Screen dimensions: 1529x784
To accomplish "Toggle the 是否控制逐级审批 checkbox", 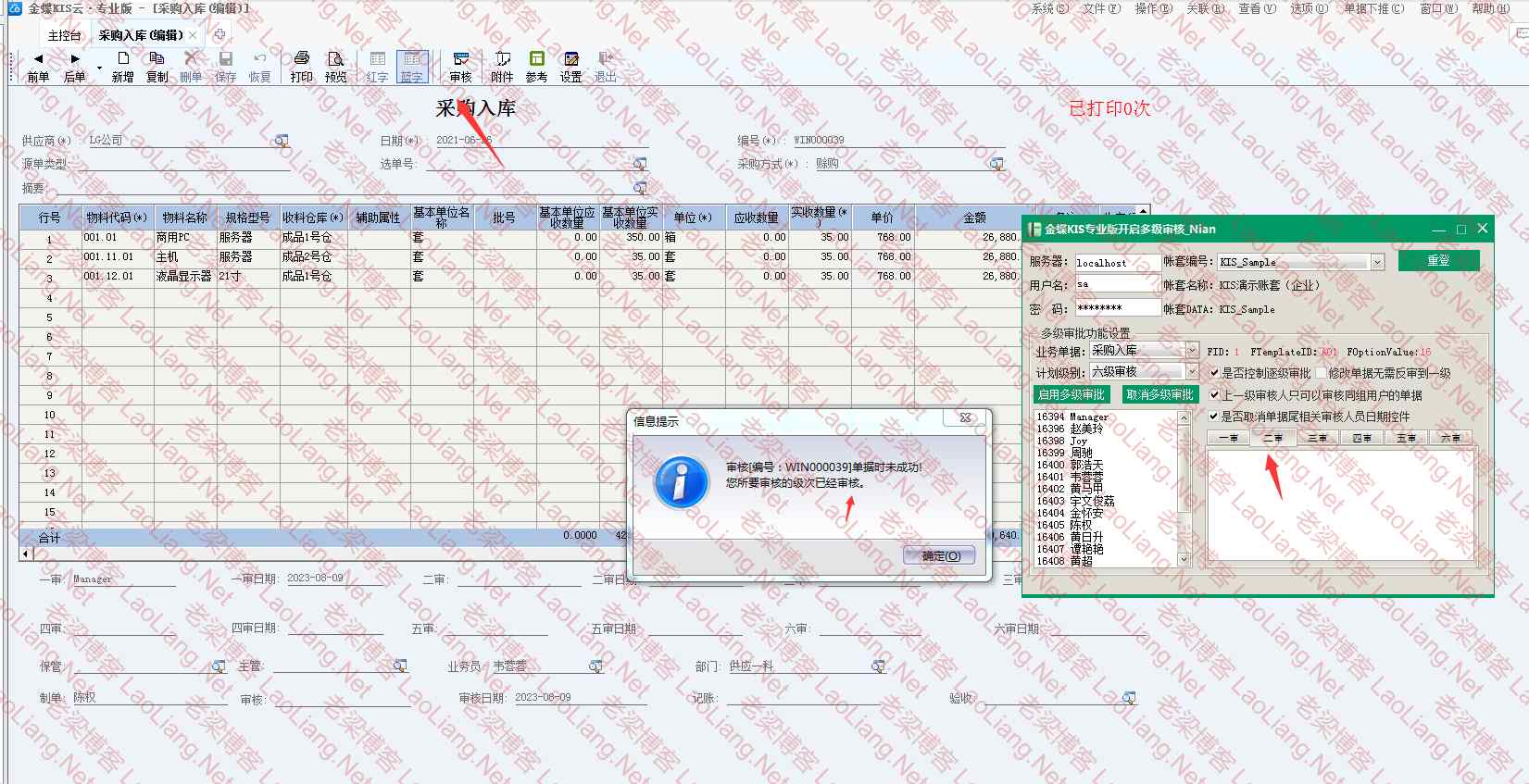I will [1215, 373].
